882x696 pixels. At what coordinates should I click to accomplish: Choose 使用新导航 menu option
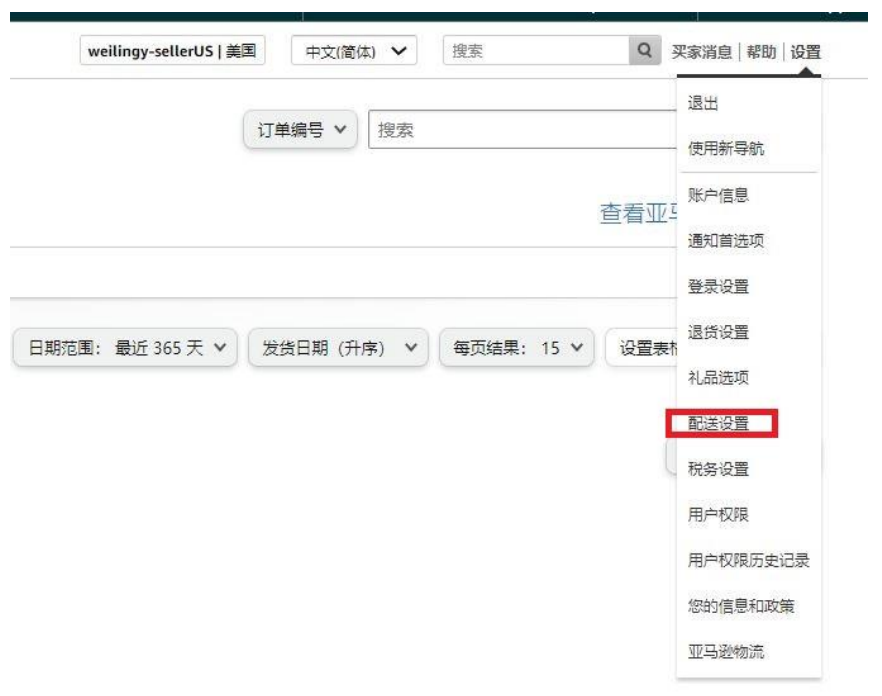tap(726, 149)
